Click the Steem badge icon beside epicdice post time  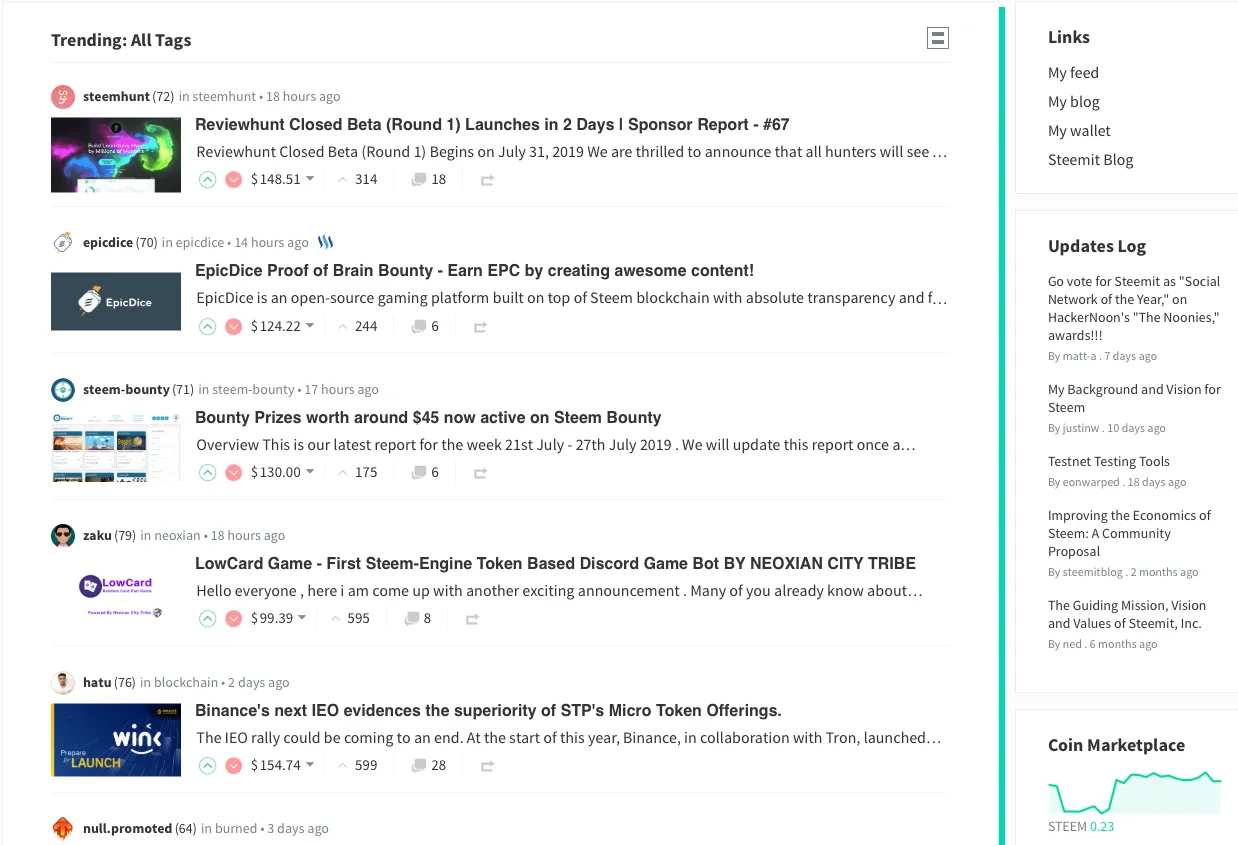[x=325, y=242]
